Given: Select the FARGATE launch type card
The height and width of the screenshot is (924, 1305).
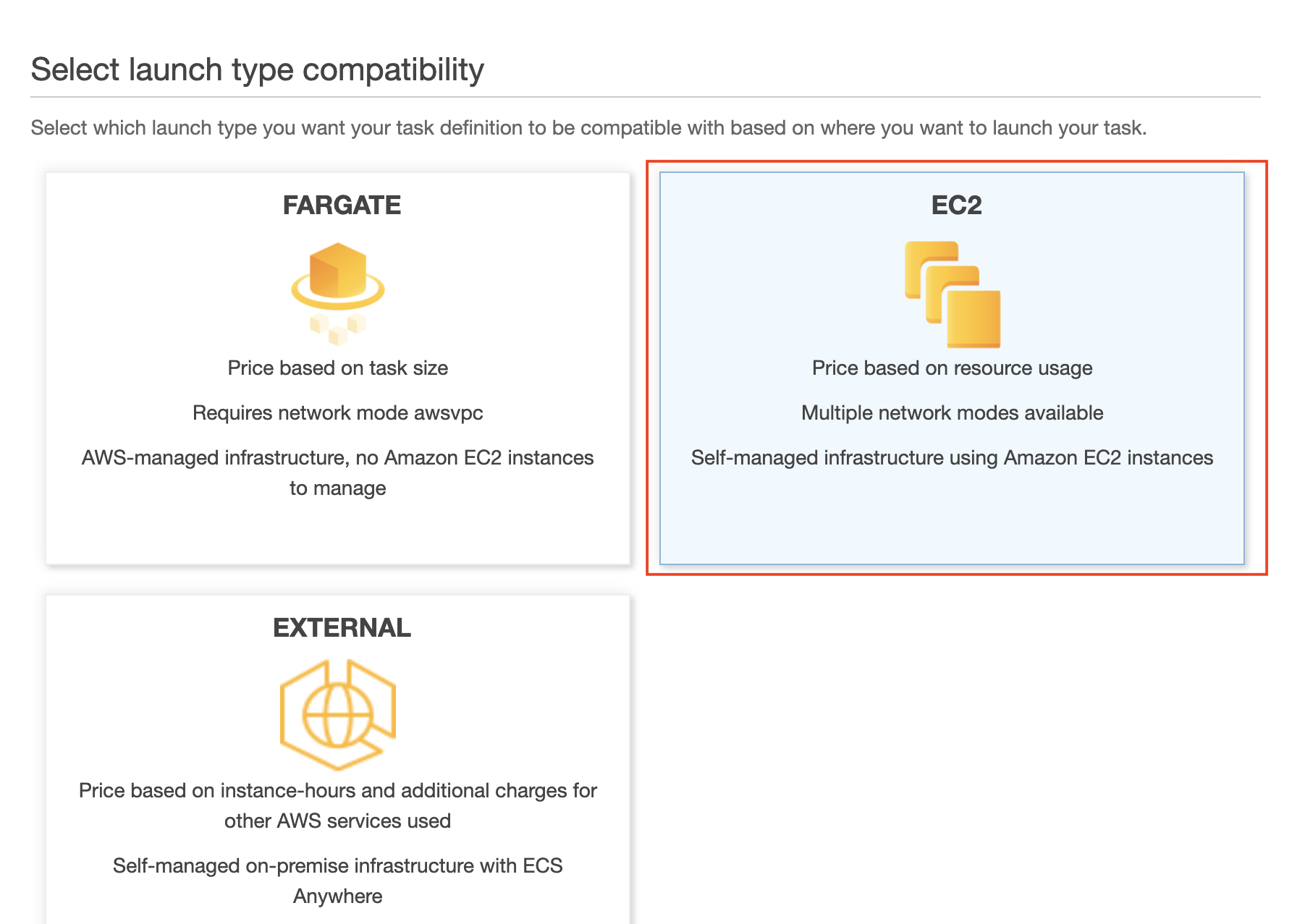Looking at the screenshot, I should (338, 368).
